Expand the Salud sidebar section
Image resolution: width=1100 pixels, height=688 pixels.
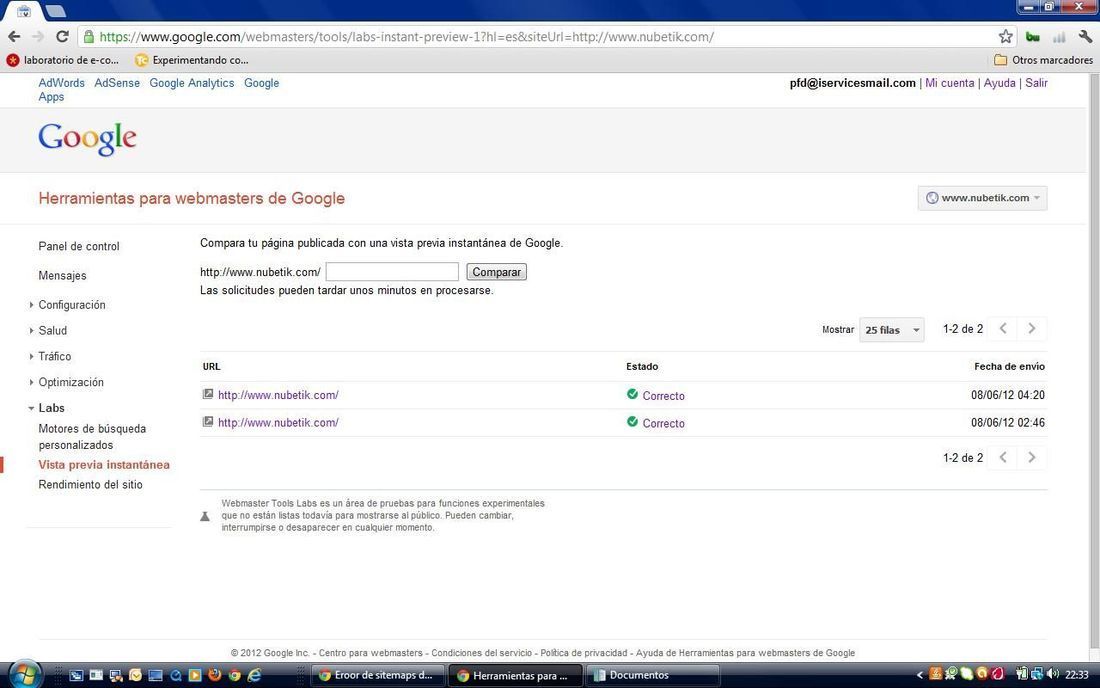tap(31, 330)
